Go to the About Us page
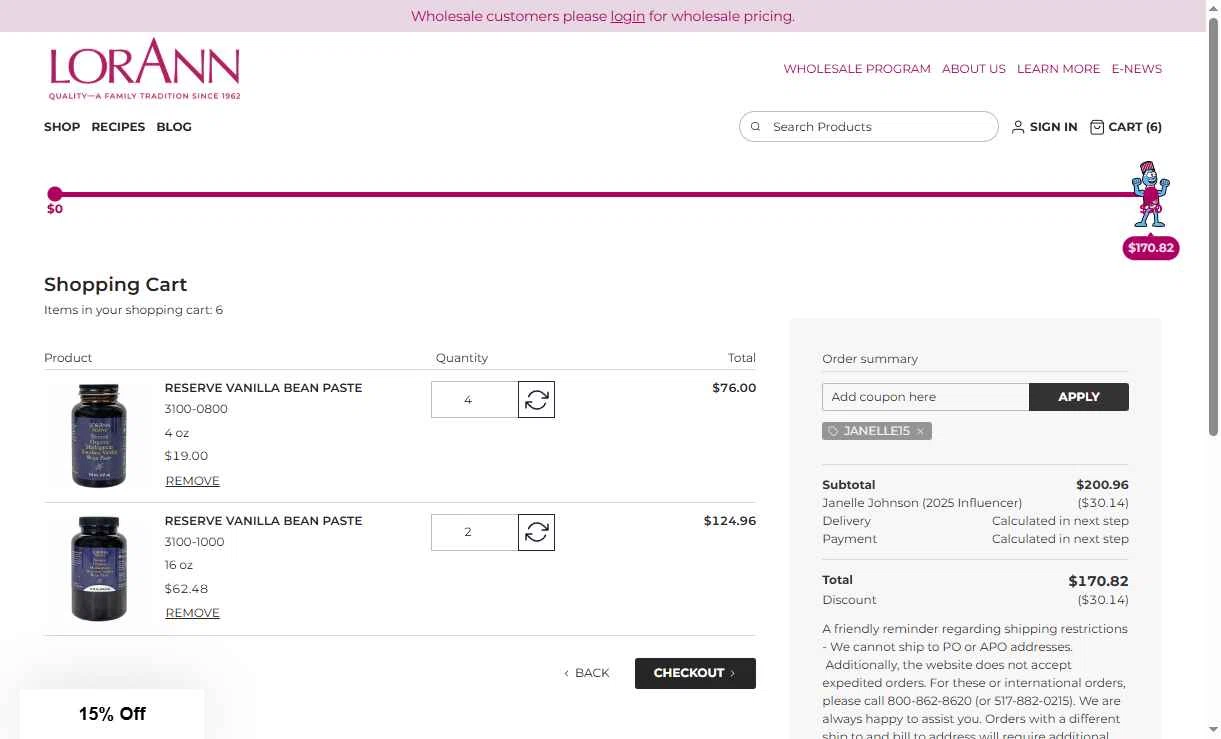 974,69
